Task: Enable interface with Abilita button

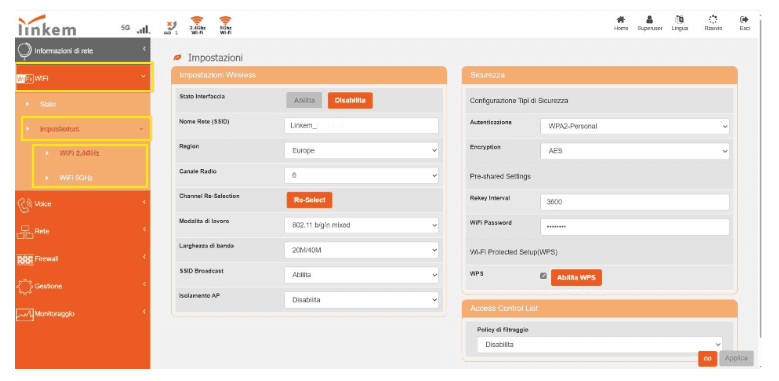Action: (x=304, y=100)
